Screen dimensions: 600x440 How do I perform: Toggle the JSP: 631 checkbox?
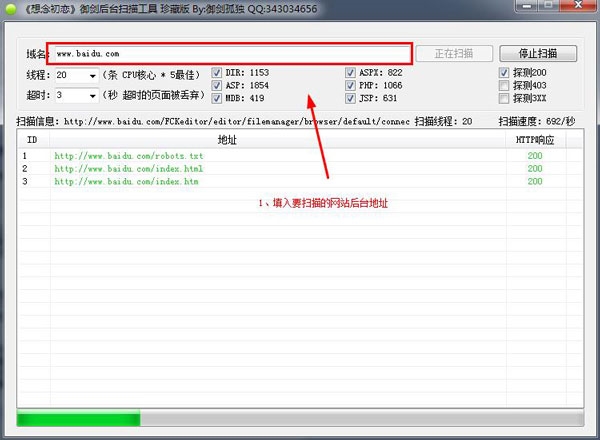(x=350, y=98)
